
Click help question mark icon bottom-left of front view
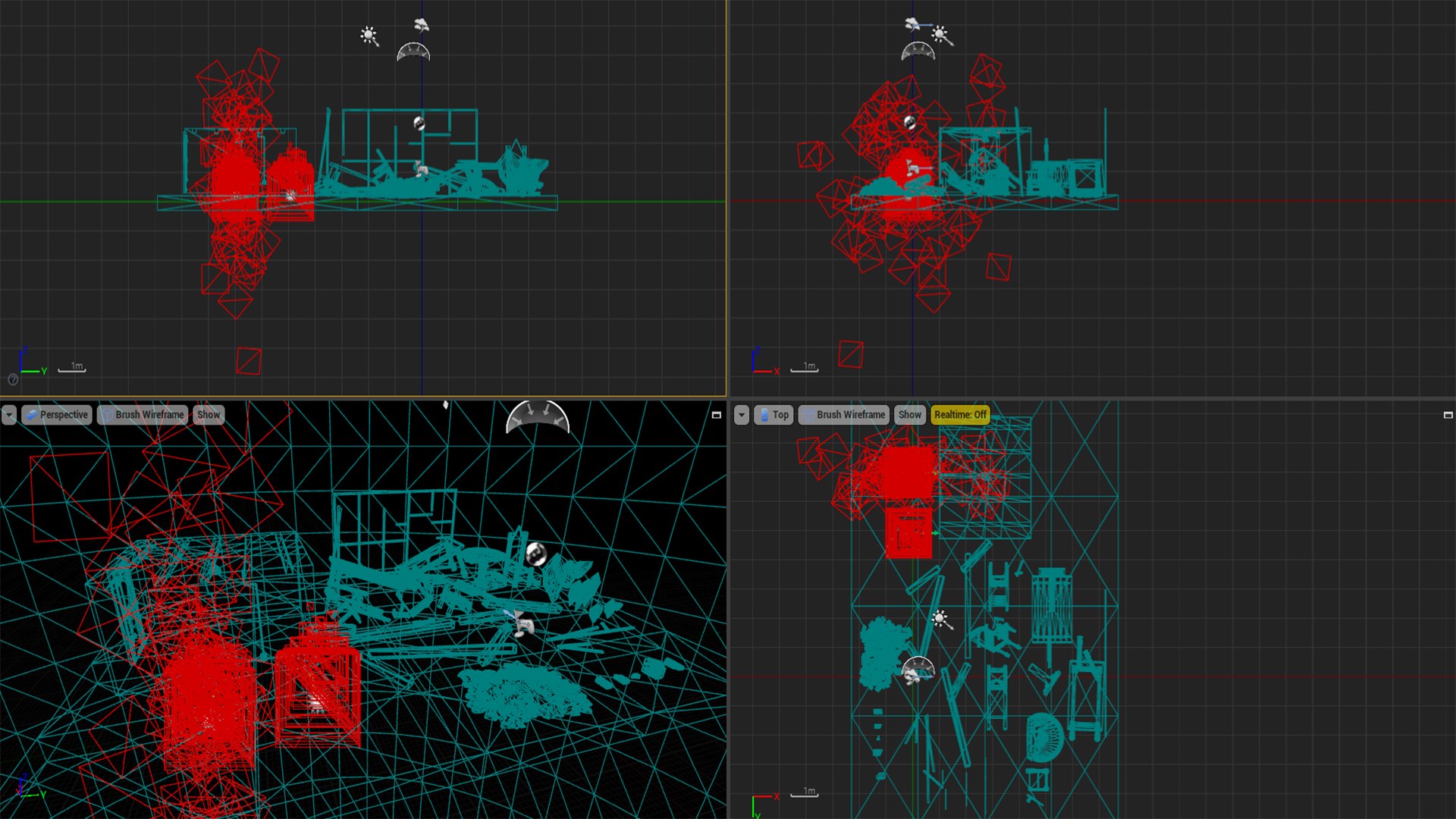13,380
